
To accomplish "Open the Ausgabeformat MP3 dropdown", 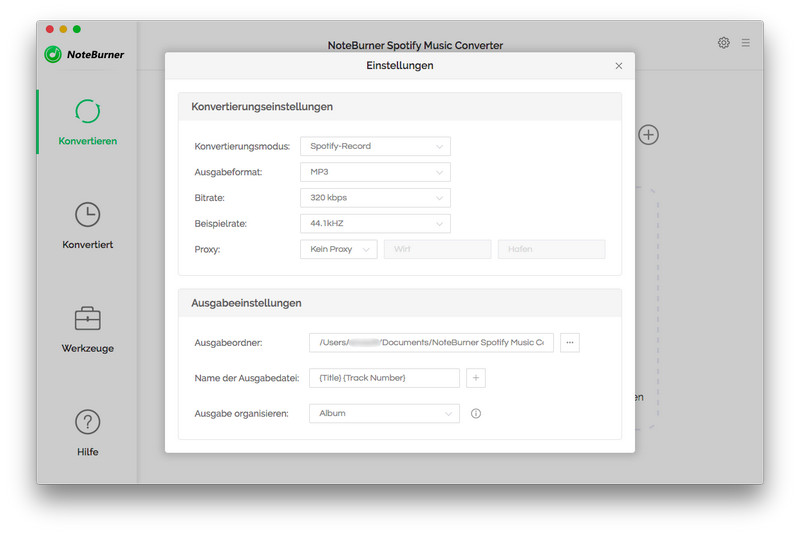I will point(375,172).
